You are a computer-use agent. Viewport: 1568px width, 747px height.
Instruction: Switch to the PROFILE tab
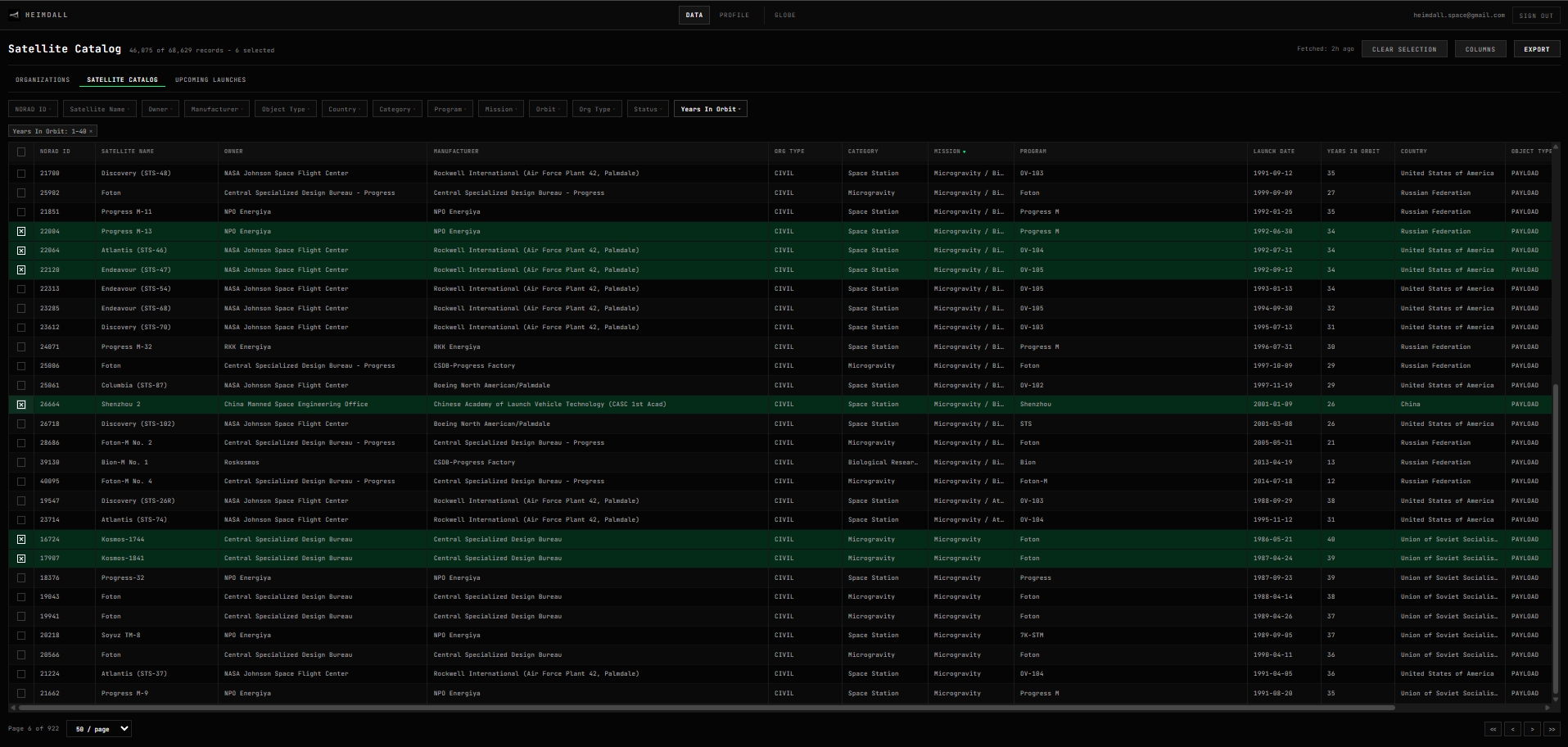pyautogui.click(x=734, y=15)
